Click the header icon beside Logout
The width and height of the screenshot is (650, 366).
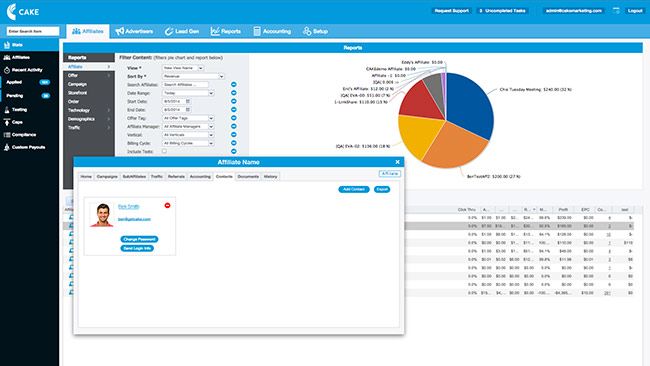[616, 11]
